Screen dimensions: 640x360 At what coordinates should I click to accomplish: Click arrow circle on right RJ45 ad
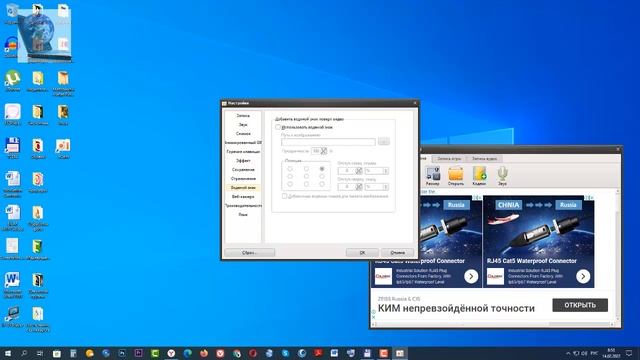[x=583, y=276]
